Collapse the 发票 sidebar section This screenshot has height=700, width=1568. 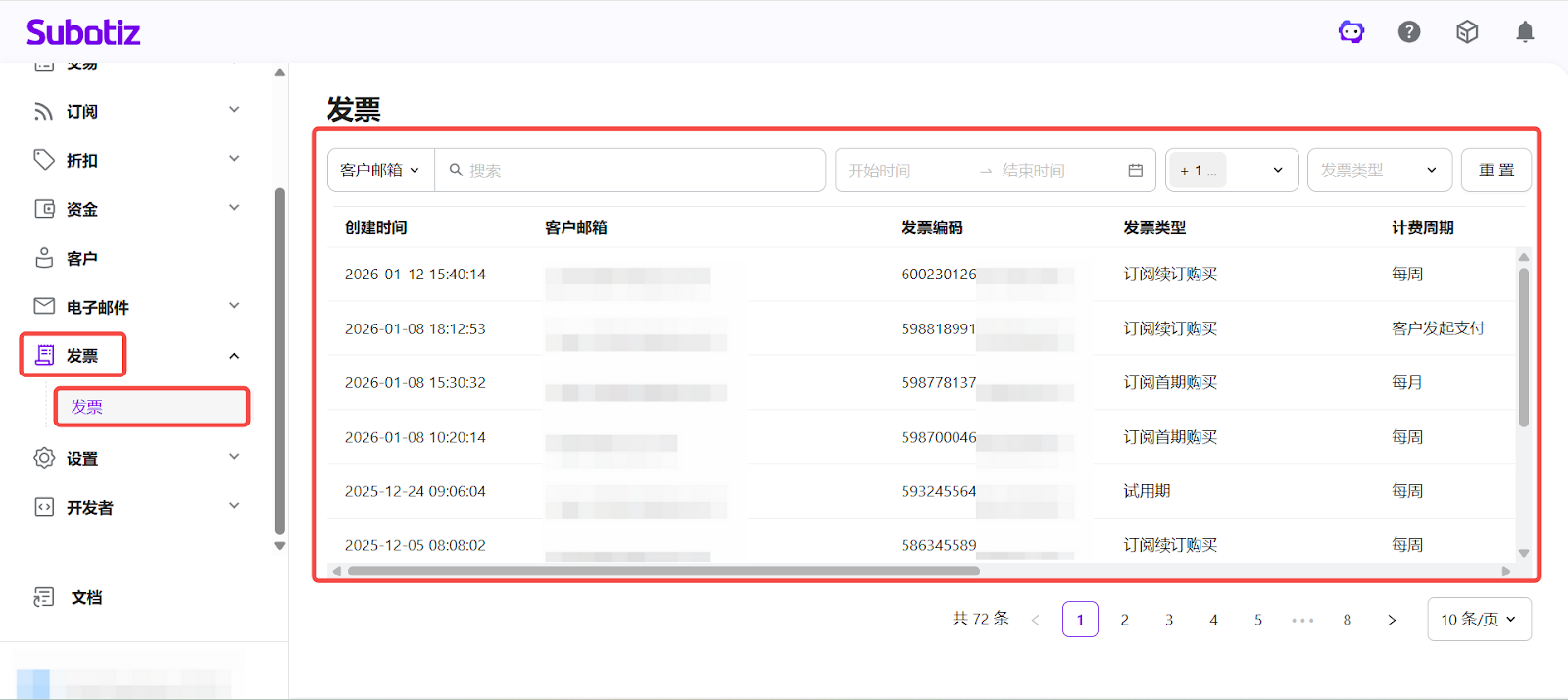234,356
